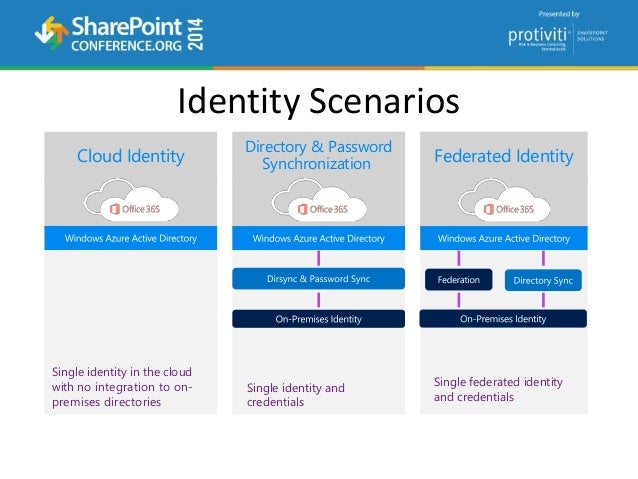Click the 'Identity Scenarios' slide title
Screen dimensions: 638x479
tap(319, 101)
